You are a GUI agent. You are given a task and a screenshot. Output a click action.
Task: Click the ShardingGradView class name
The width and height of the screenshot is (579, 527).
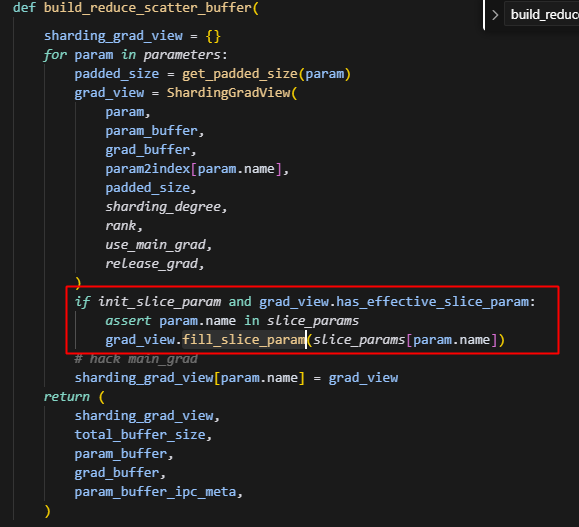pyautogui.click(x=228, y=93)
